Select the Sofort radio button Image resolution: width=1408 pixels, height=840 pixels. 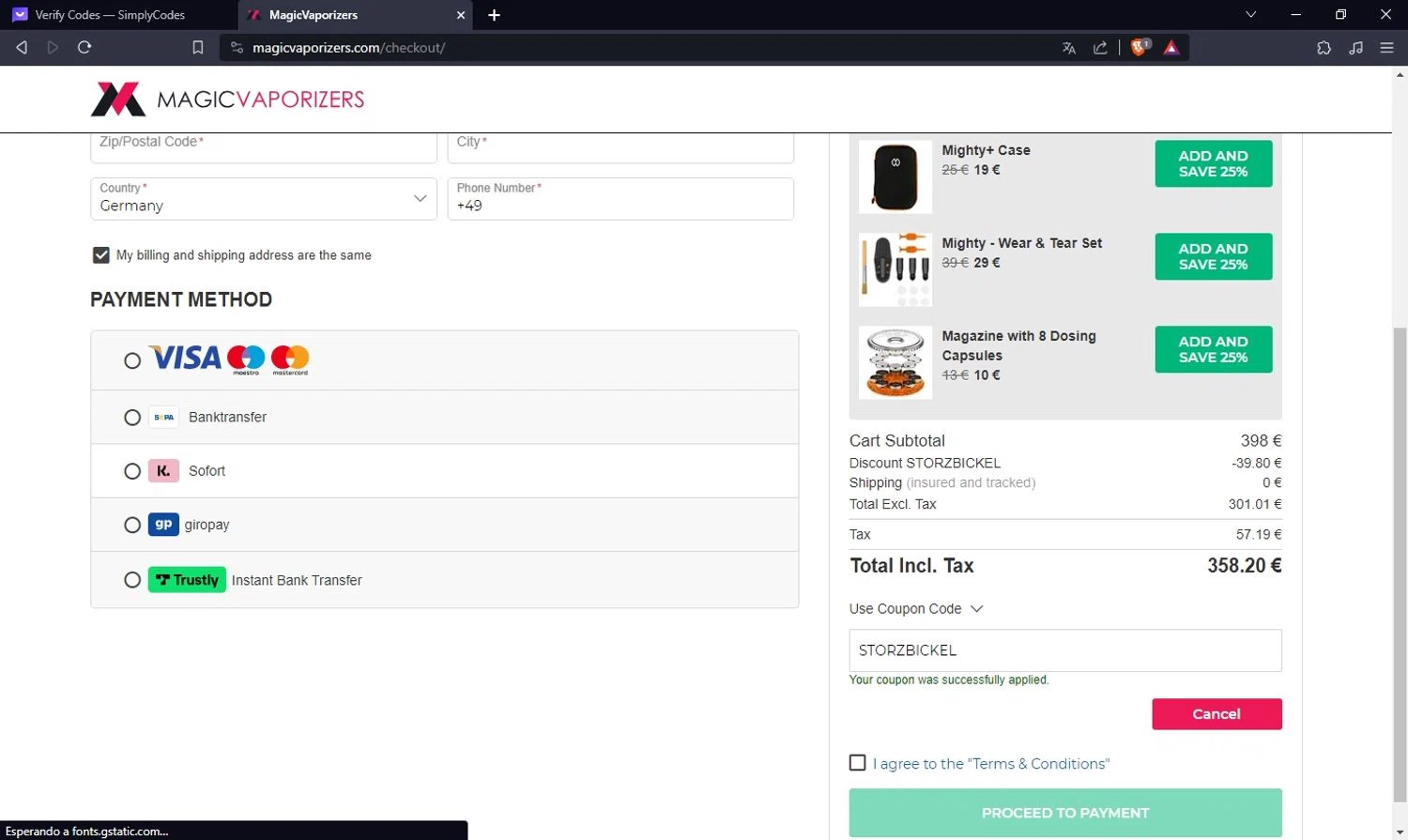pyautogui.click(x=132, y=471)
